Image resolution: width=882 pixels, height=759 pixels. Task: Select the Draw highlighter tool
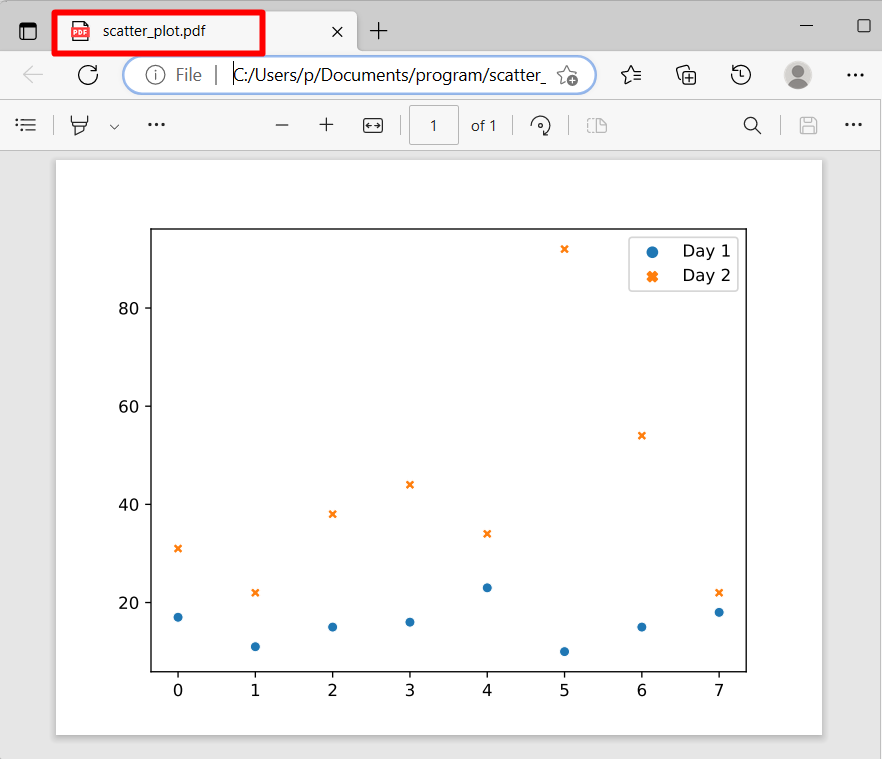click(x=80, y=125)
